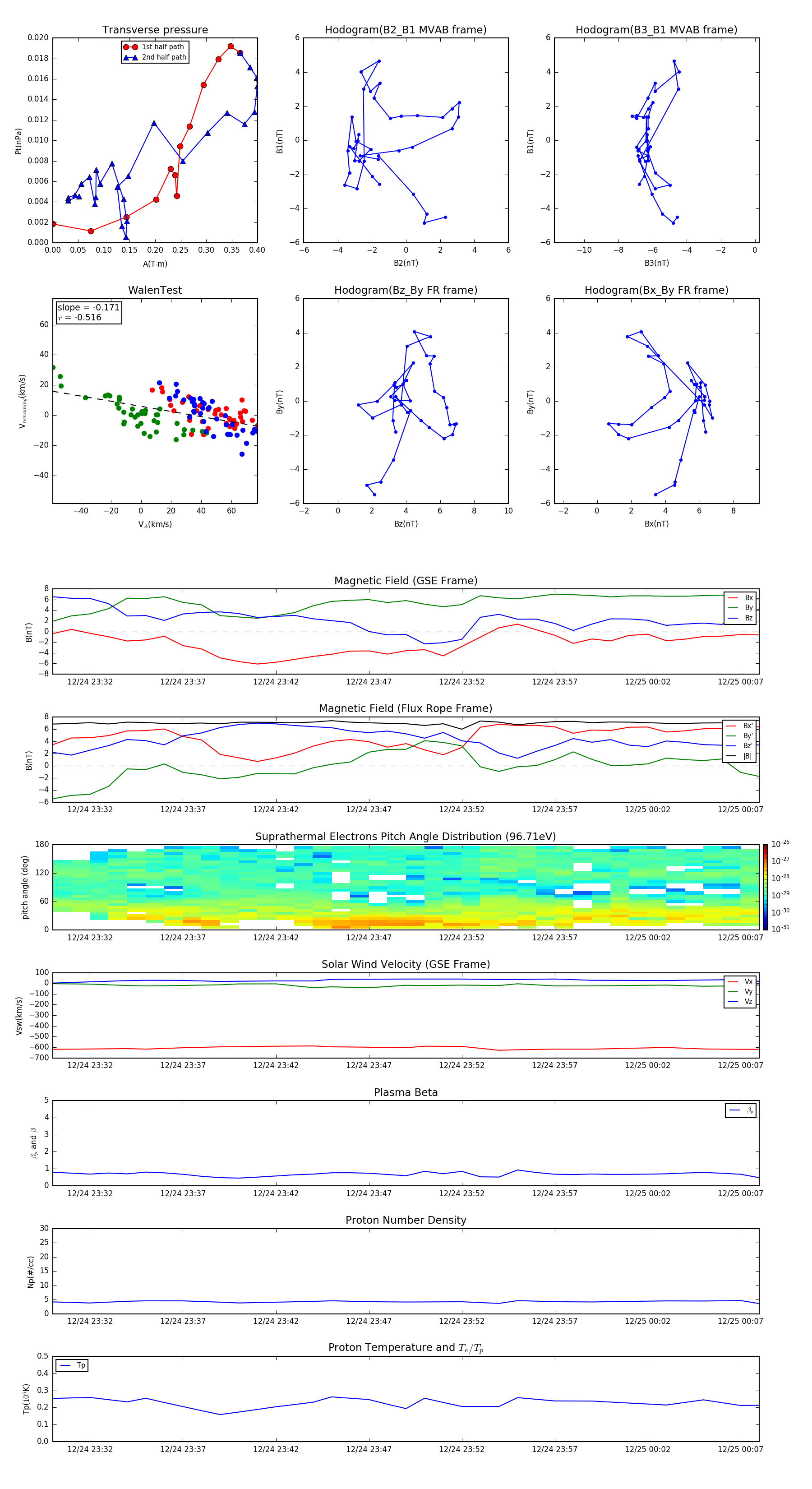This screenshot has height=1489, width=812.
Task: Click the 'VA(km/s)' x-axis label
Action: coord(155,524)
